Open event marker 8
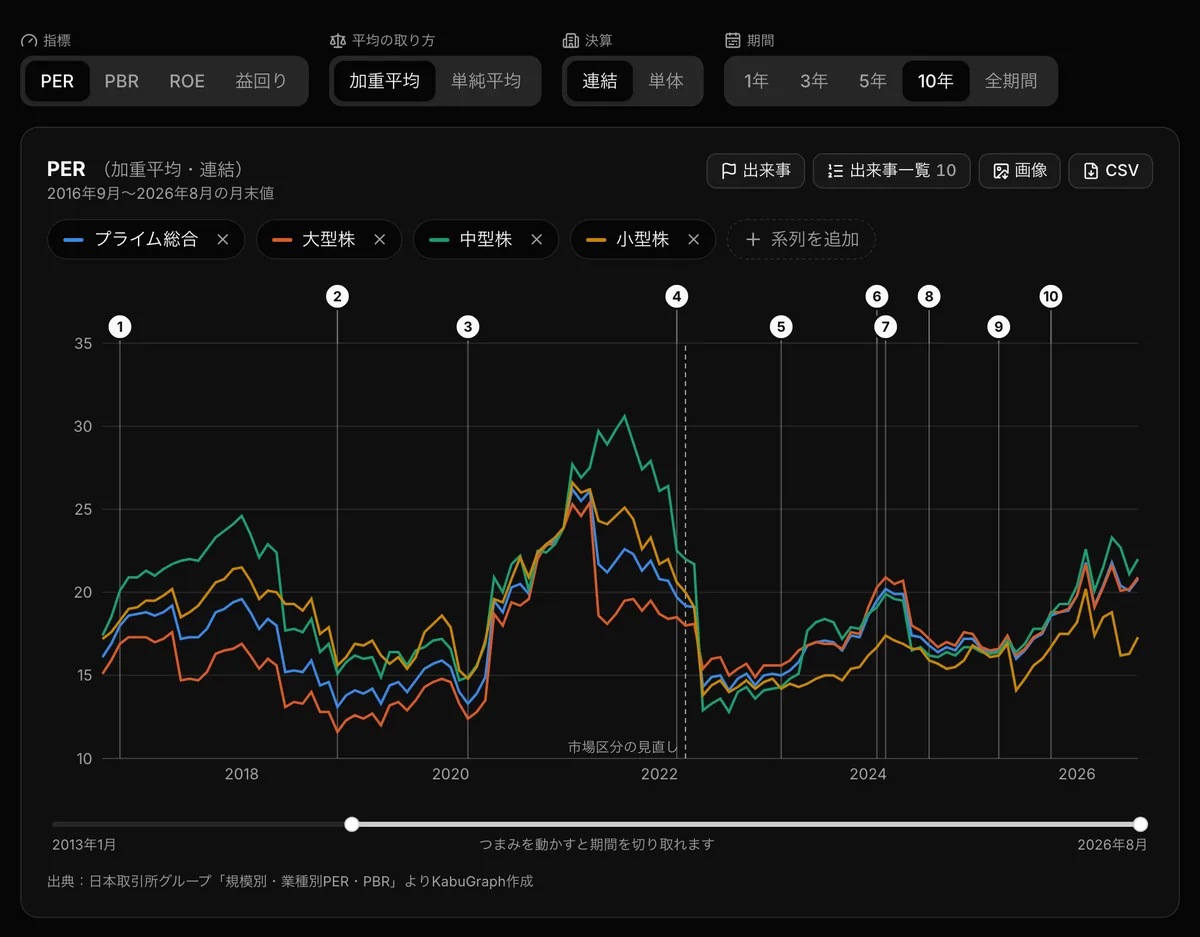The image size is (1200, 937). [929, 296]
